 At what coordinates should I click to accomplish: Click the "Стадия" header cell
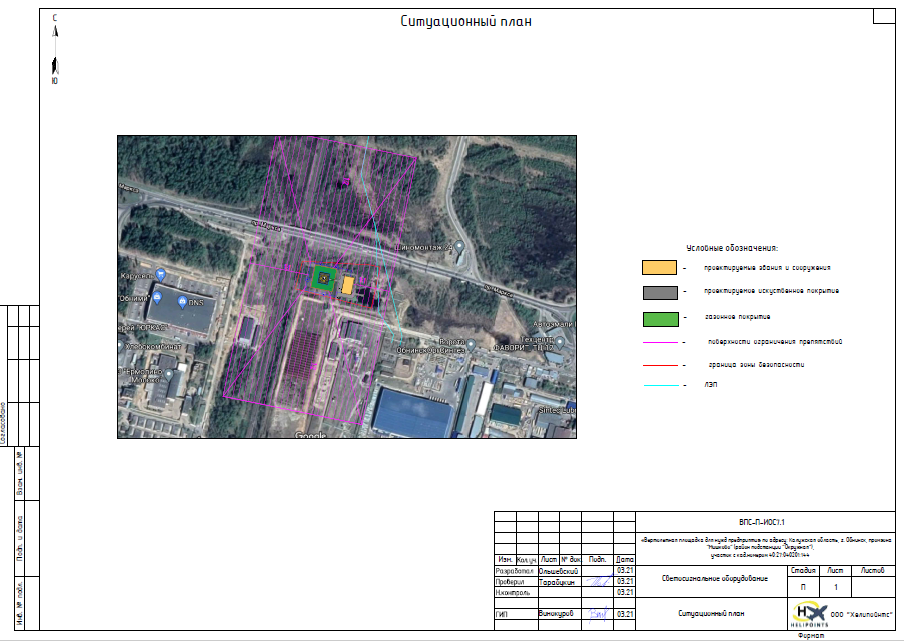coord(803,571)
